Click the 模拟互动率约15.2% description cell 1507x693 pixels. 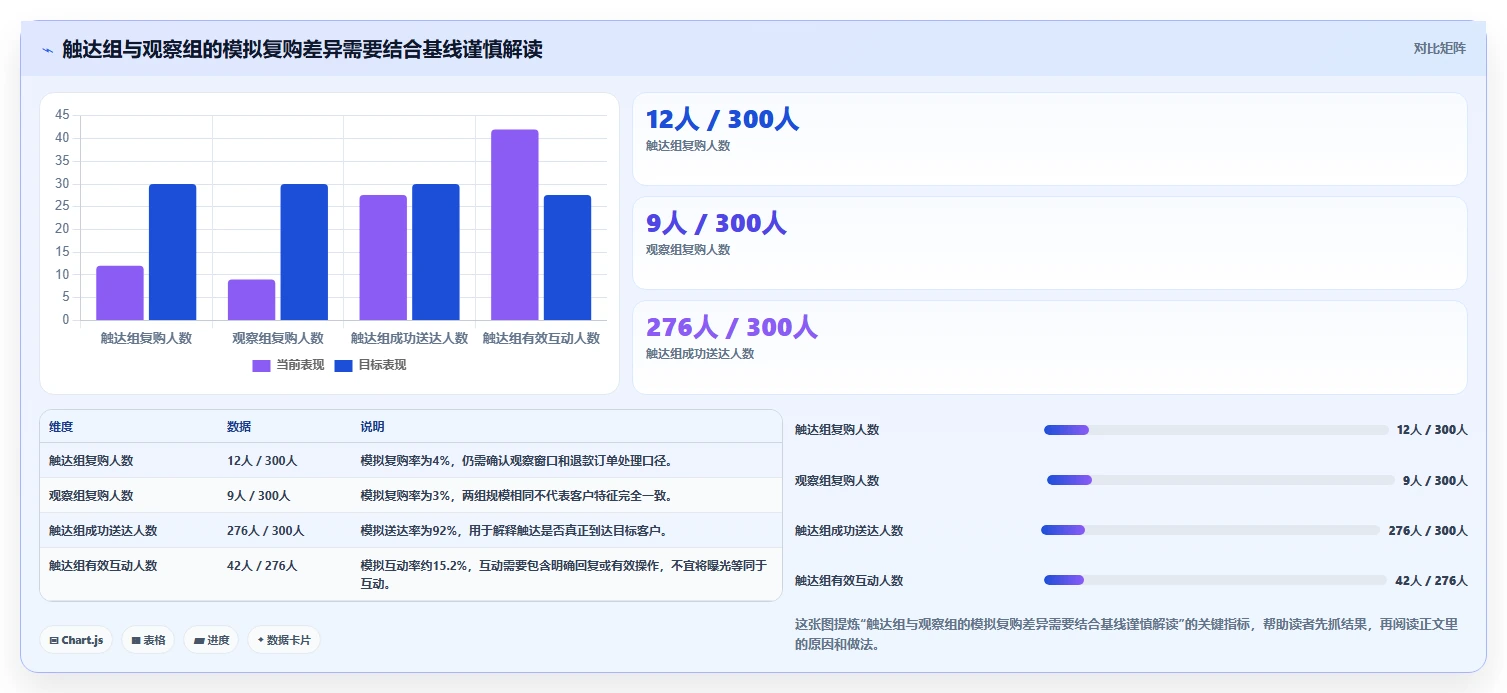tap(563, 574)
